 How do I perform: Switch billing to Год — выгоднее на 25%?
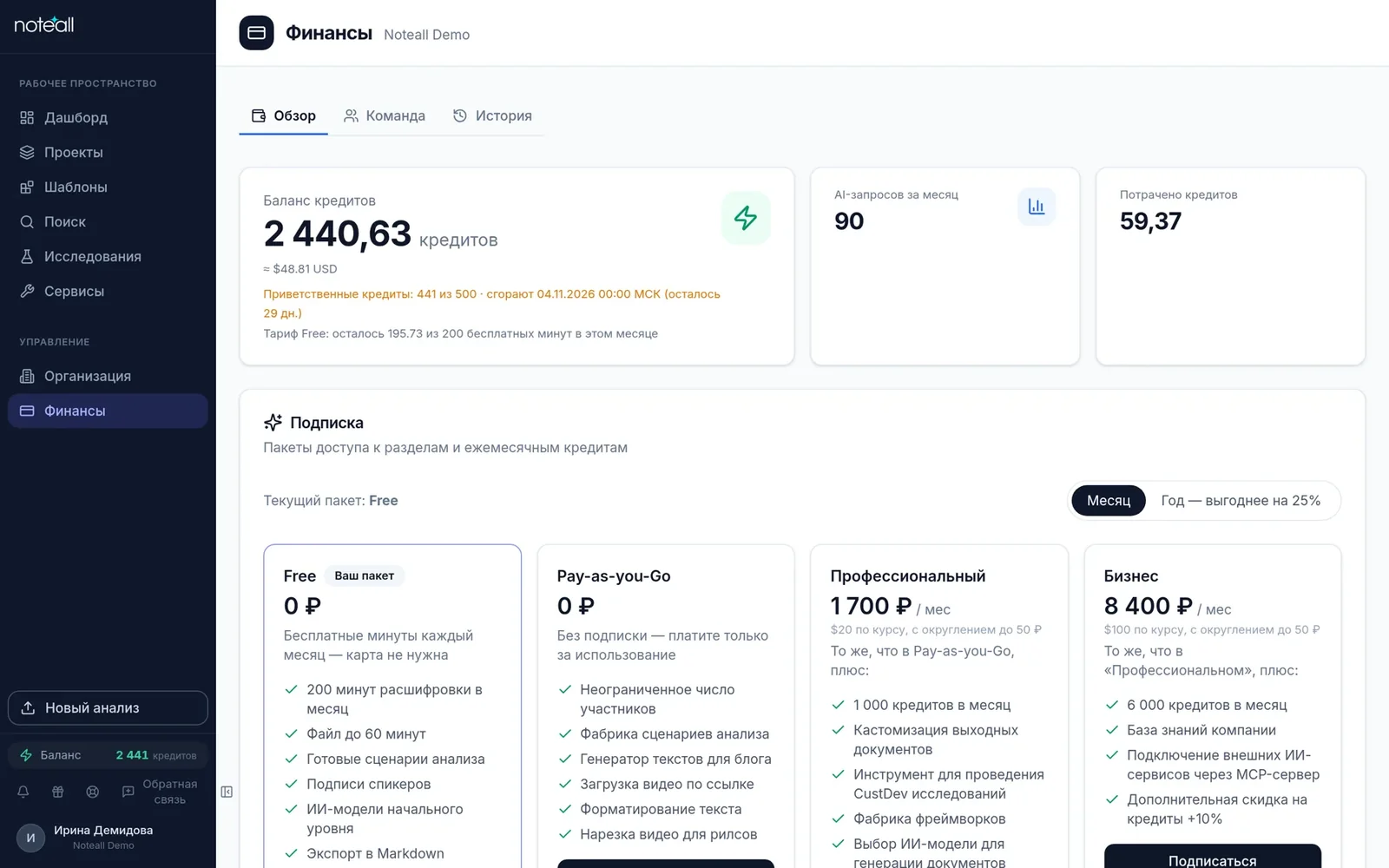[x=1241, y=501]
